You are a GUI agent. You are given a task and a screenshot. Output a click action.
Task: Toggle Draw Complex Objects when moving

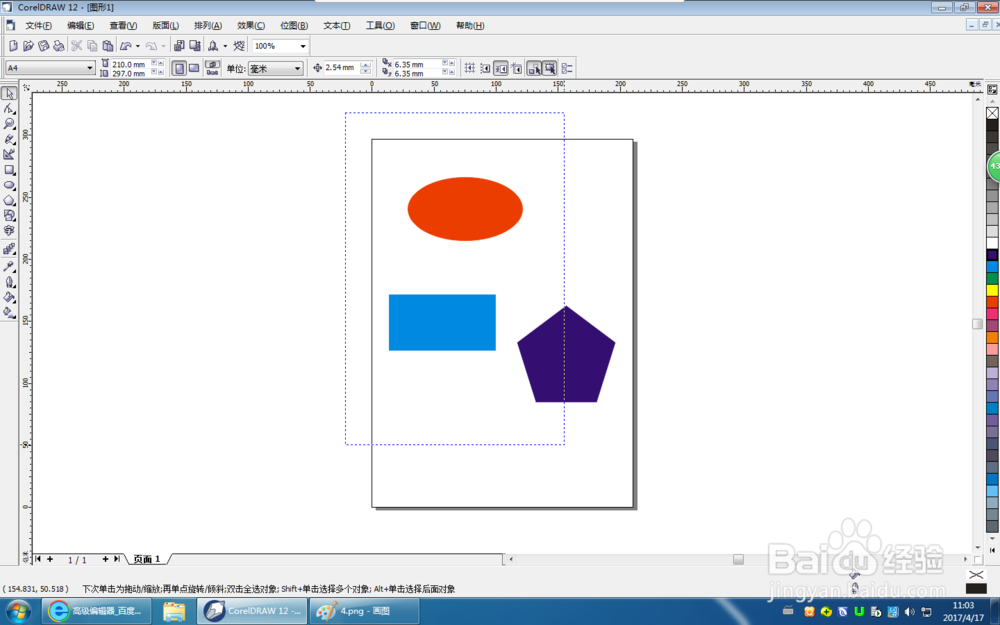tap(534, 68)
